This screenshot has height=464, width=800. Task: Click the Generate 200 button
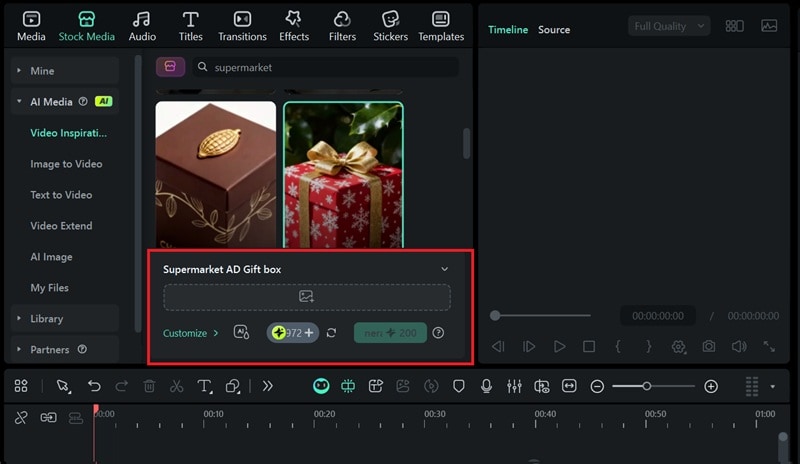(x=390, y=333)
